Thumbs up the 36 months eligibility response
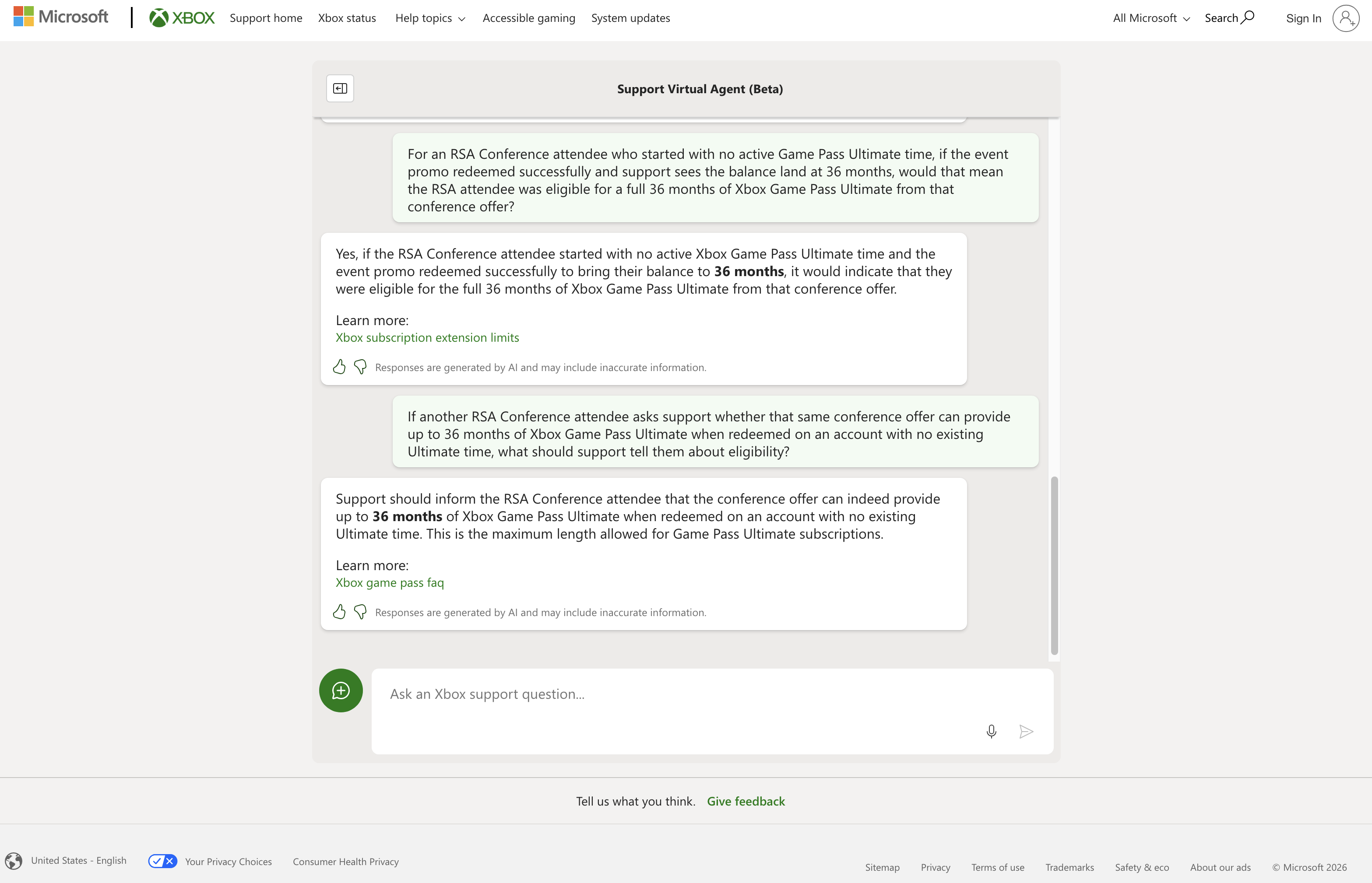This screenshot has width=1372, height=883. coord(339,366)
